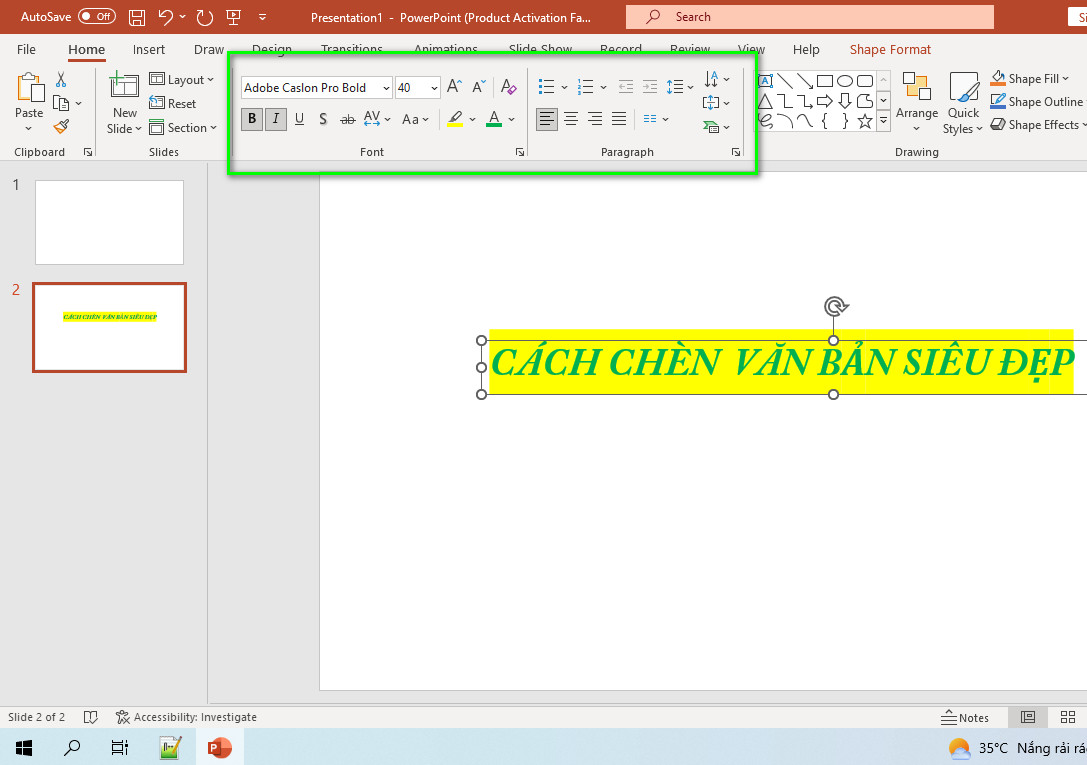The width and height of the screenshot is (1087, 765).
Task: Apply the green font color
Action: point(494,119)
